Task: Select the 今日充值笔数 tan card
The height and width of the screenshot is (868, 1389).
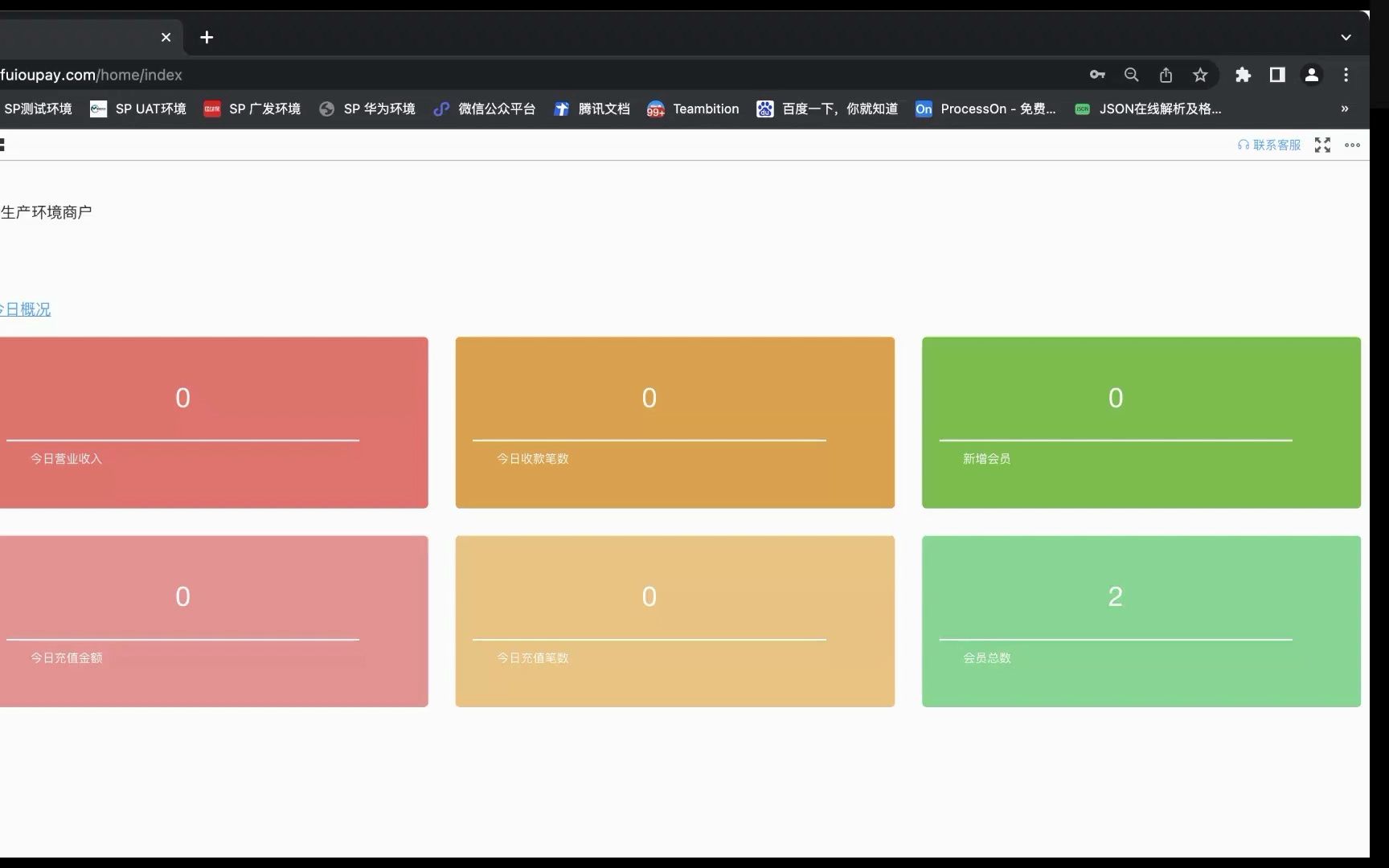Action: pyautogui.click(x=675, y=621)
